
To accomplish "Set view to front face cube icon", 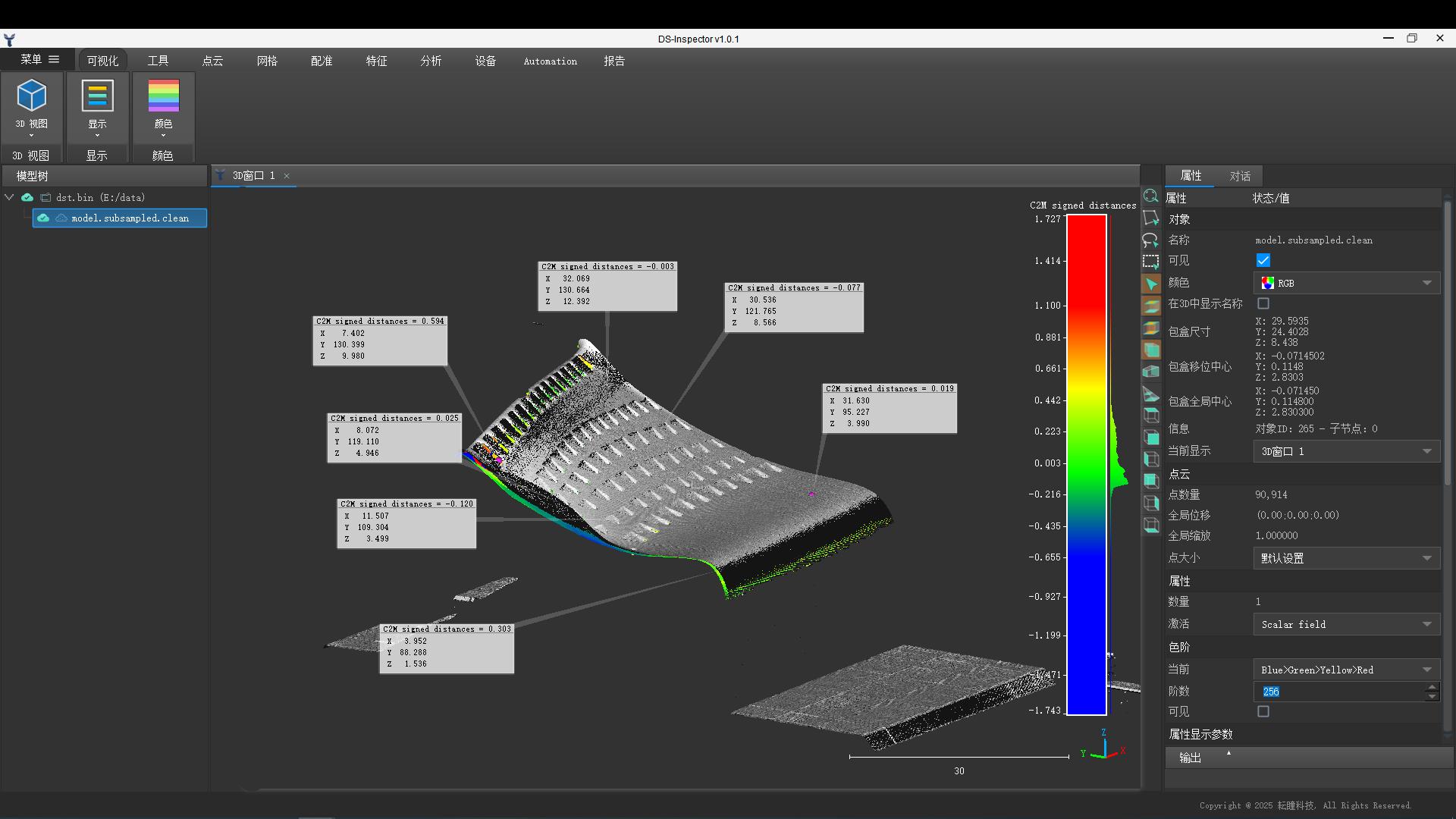I will click(x=1150, y=438).
